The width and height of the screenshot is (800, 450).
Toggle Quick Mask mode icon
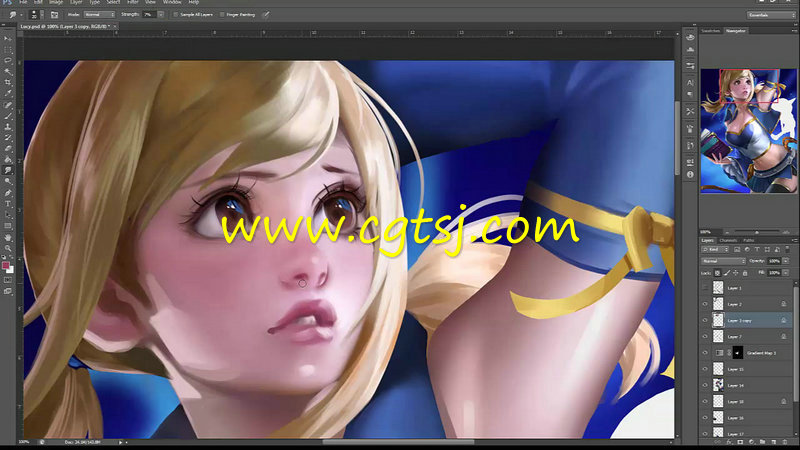click(x=8, y=280)
